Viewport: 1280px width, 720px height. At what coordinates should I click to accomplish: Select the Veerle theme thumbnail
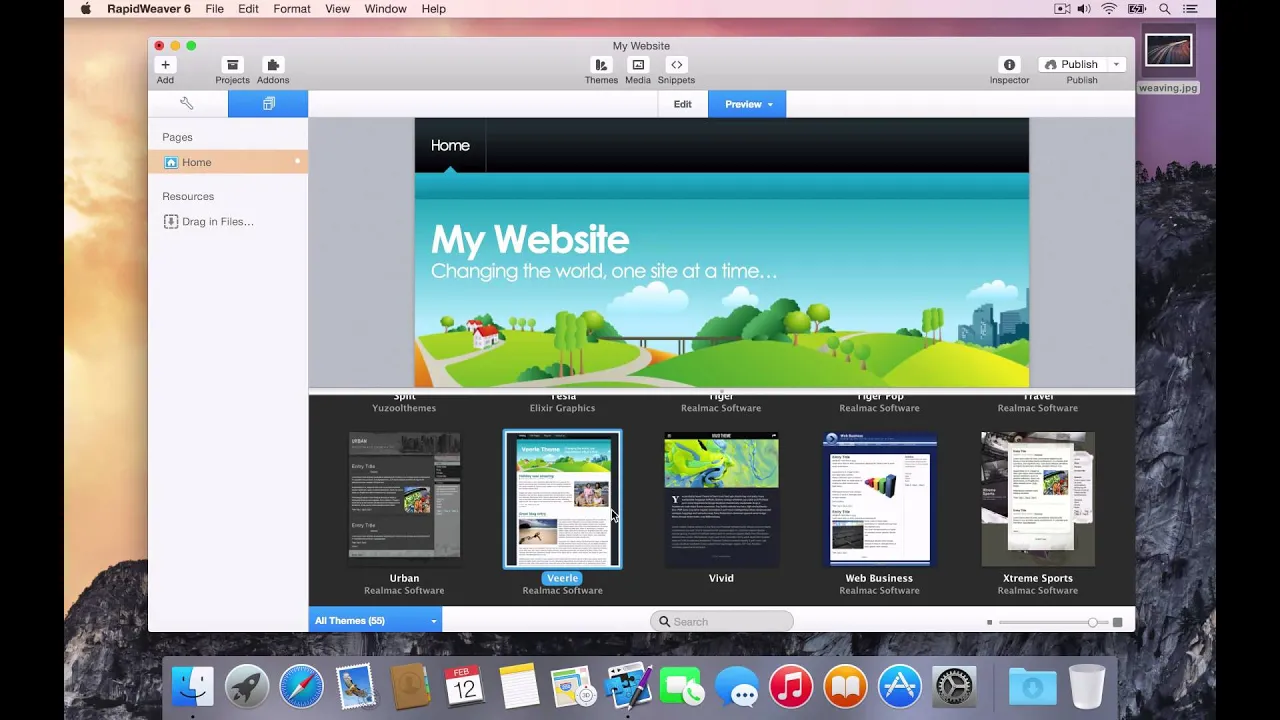click(562, 499)
